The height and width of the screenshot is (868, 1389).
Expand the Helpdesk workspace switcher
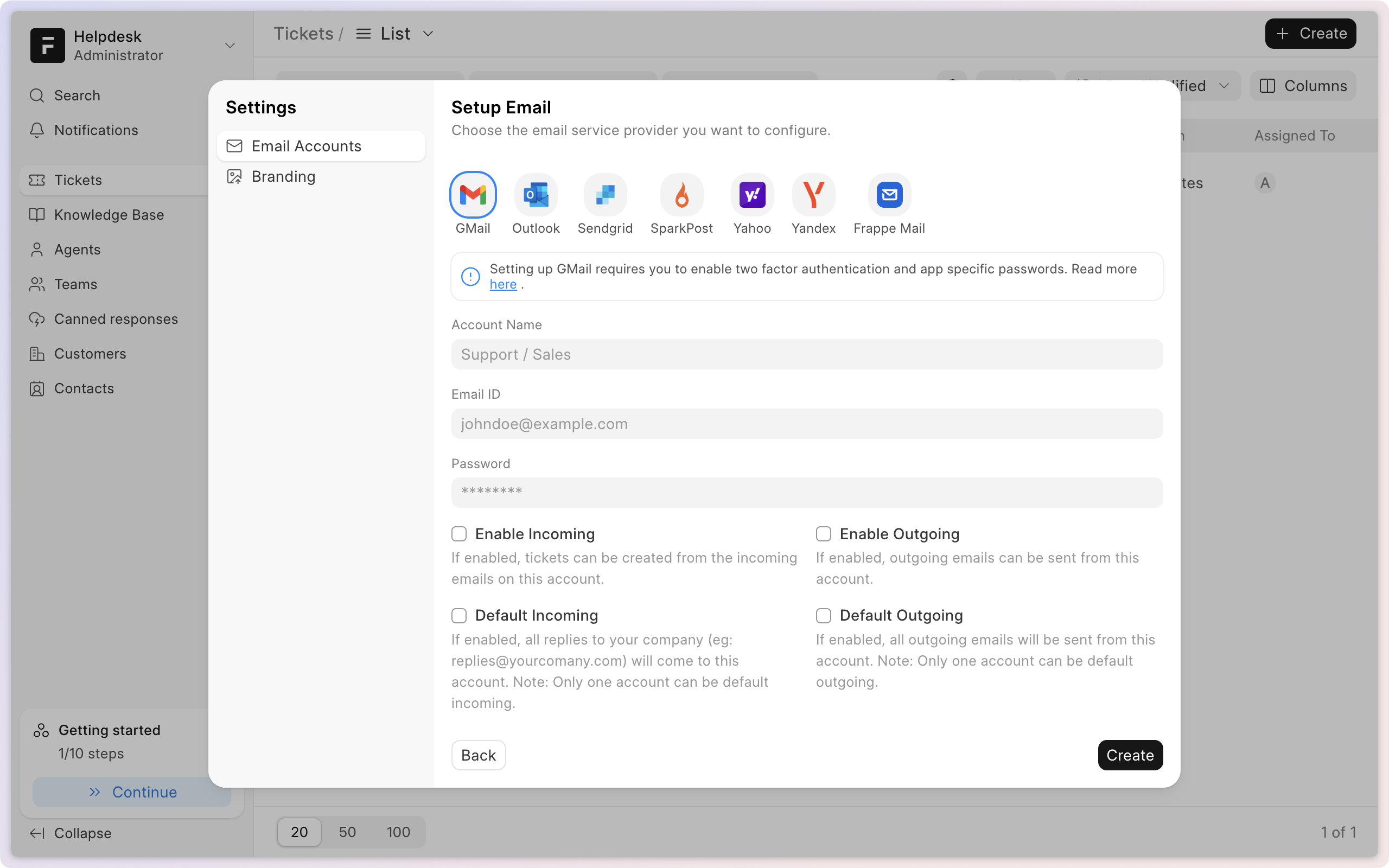click(x=229, y=46)
